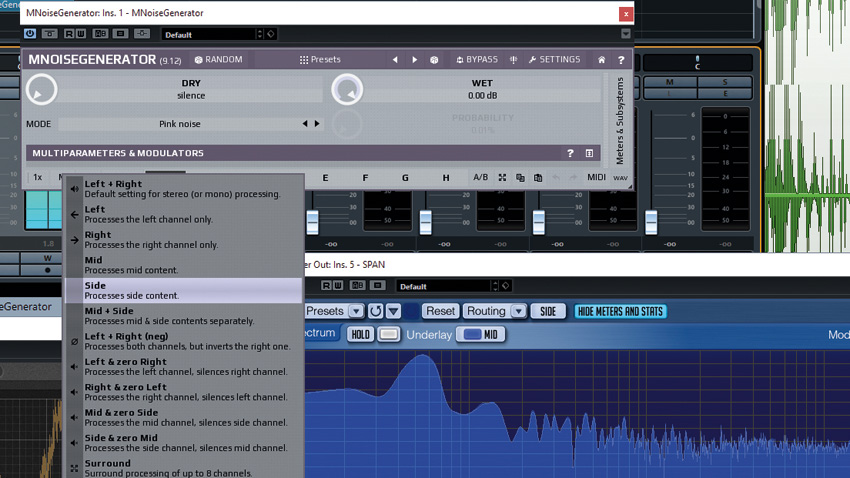The width and height of the screenshot is (850, 478).
Task: Open plugin SETTINGS
Action: click(x=554, y=60)
